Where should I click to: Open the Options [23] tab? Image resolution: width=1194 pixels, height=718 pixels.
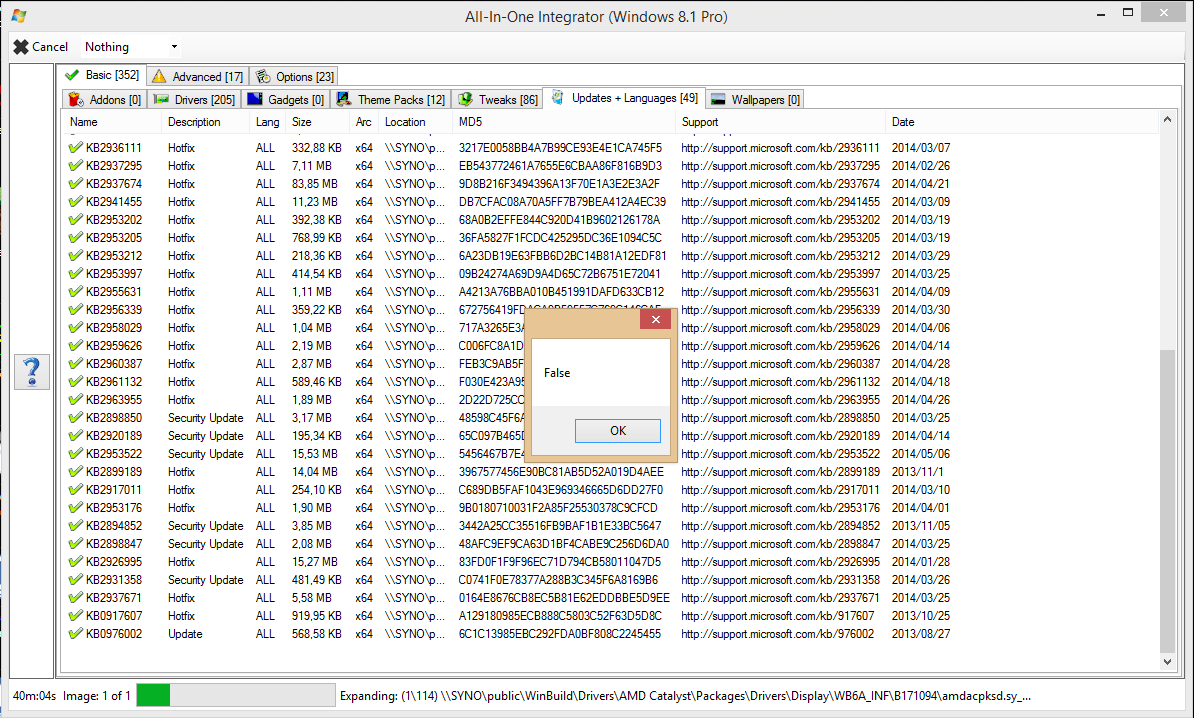coord(295,76)
